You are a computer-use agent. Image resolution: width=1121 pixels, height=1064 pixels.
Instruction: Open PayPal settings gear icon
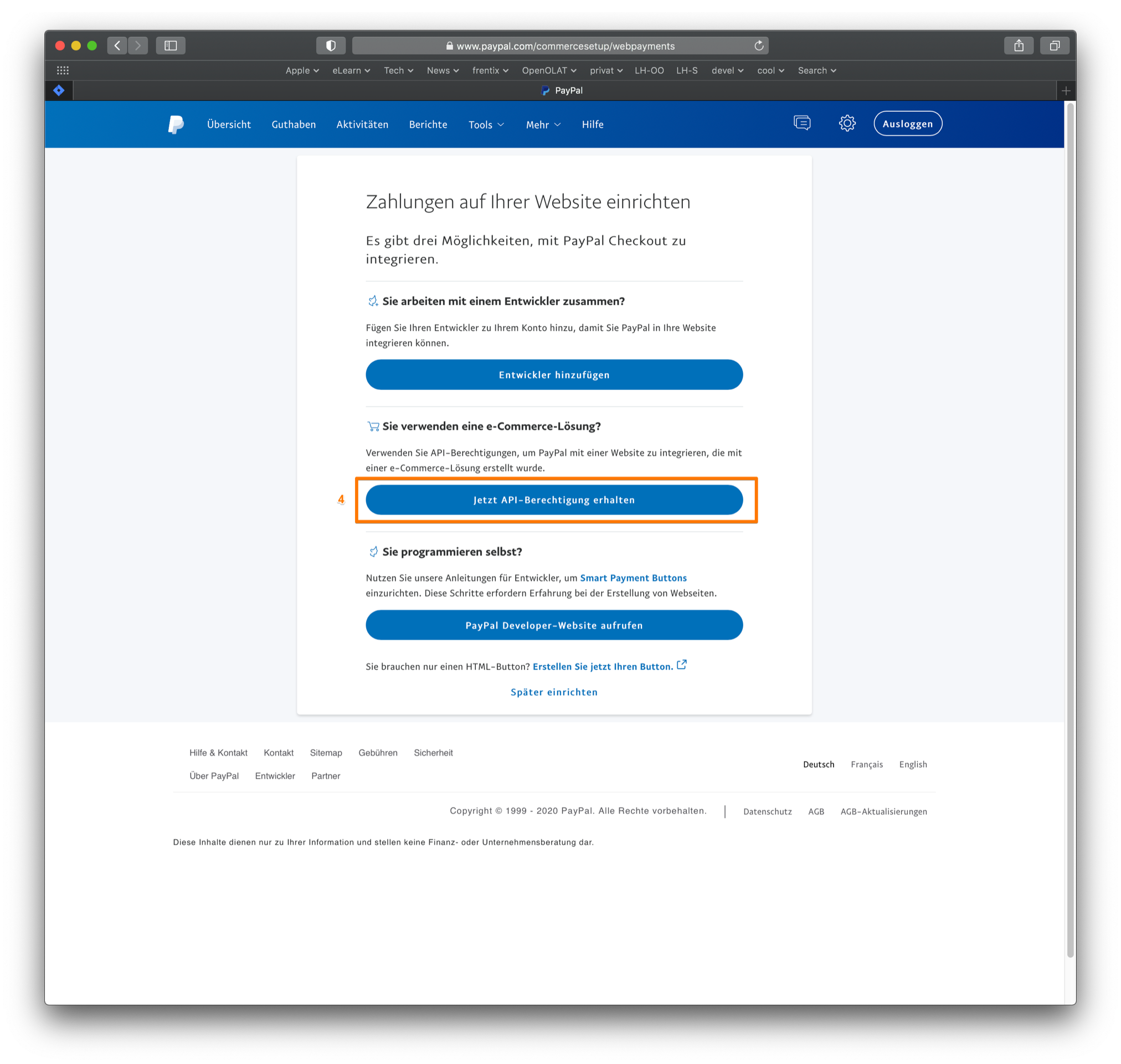(x=846, y=124)
